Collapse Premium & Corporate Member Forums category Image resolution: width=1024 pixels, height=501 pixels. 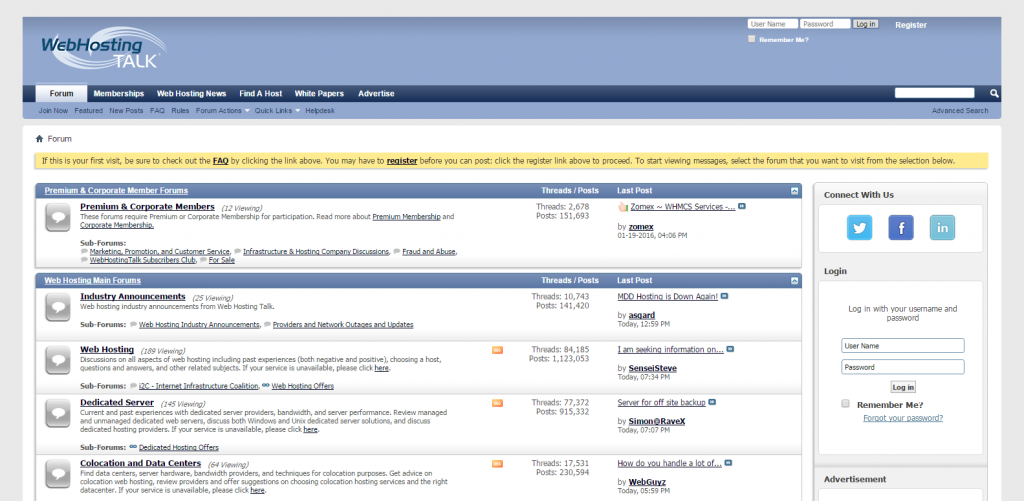(794, 191)
